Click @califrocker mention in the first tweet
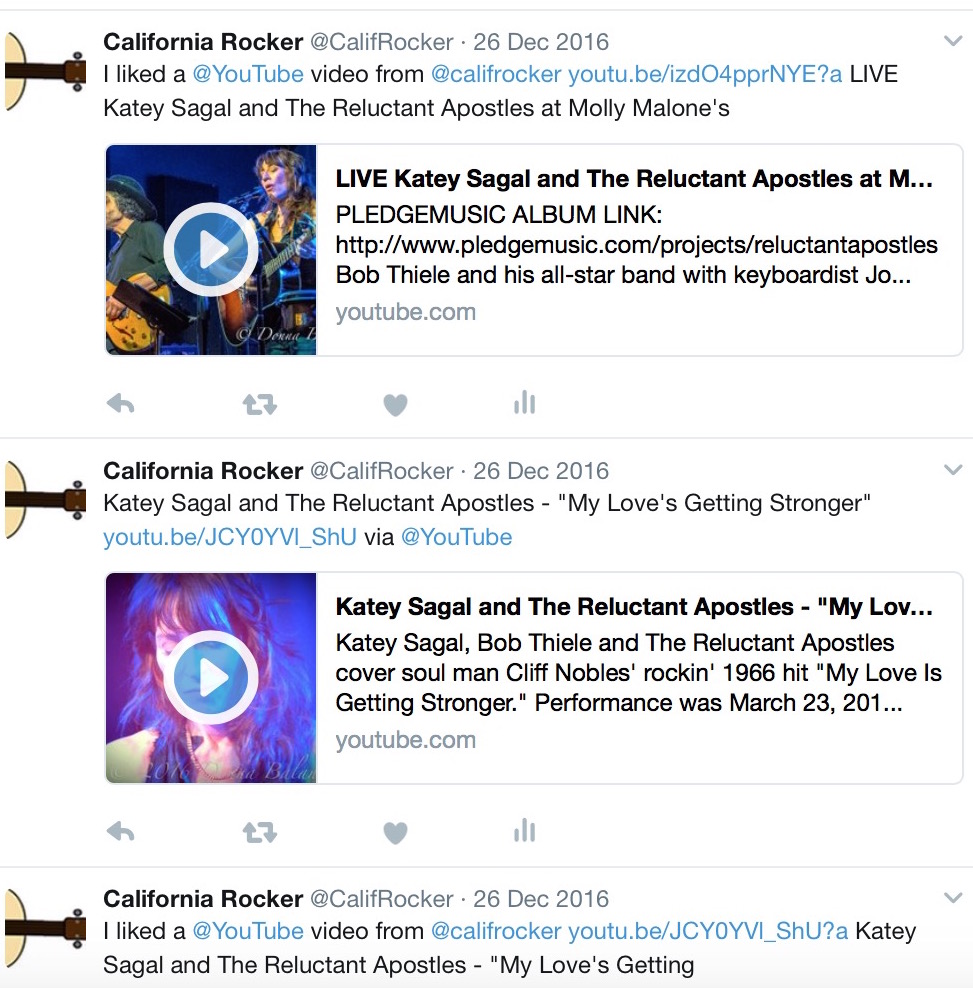The width and height of the screenshot is (973, 988). tap(496, 74)
